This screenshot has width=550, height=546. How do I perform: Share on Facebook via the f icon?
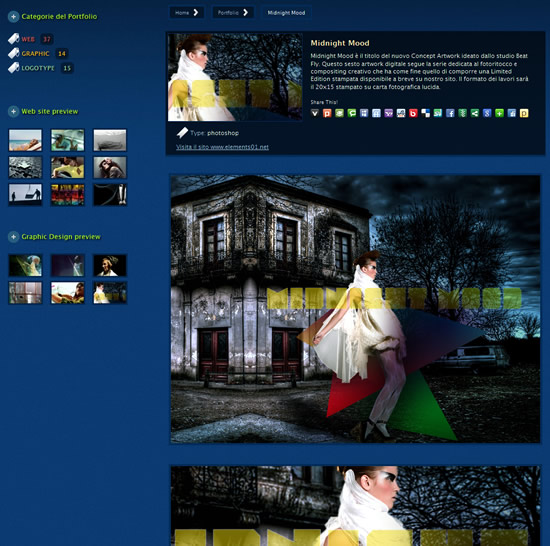point(450,113)
